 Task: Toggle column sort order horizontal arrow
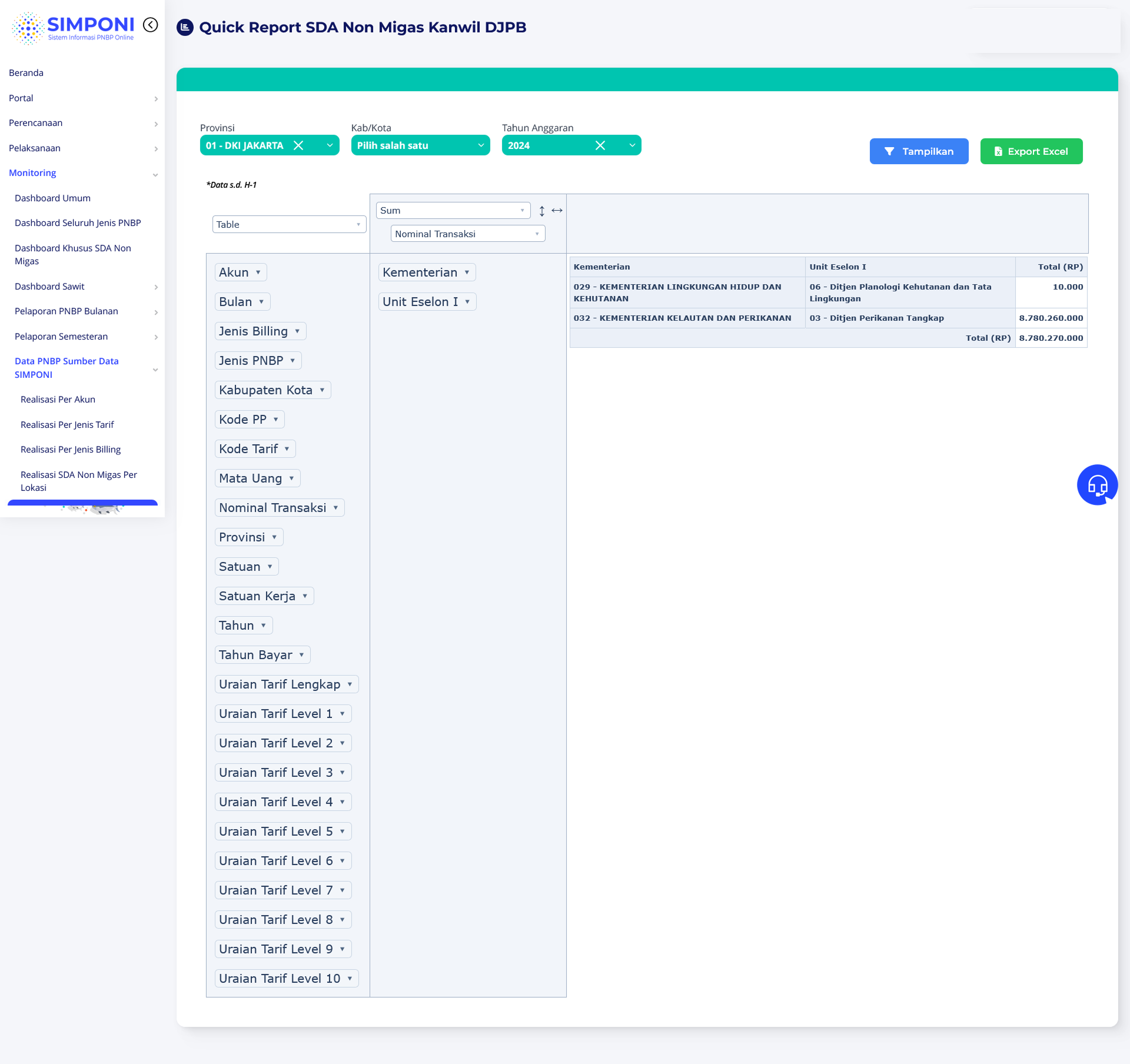pyautogui.click(x=557, y=211)
